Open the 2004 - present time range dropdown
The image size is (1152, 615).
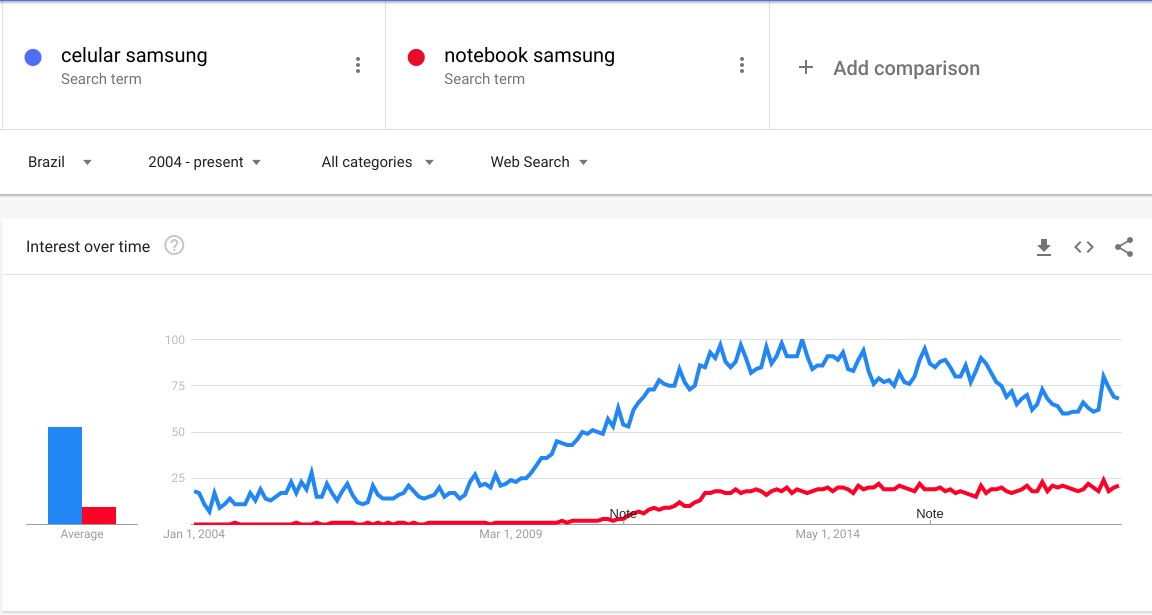click(204, 162)
